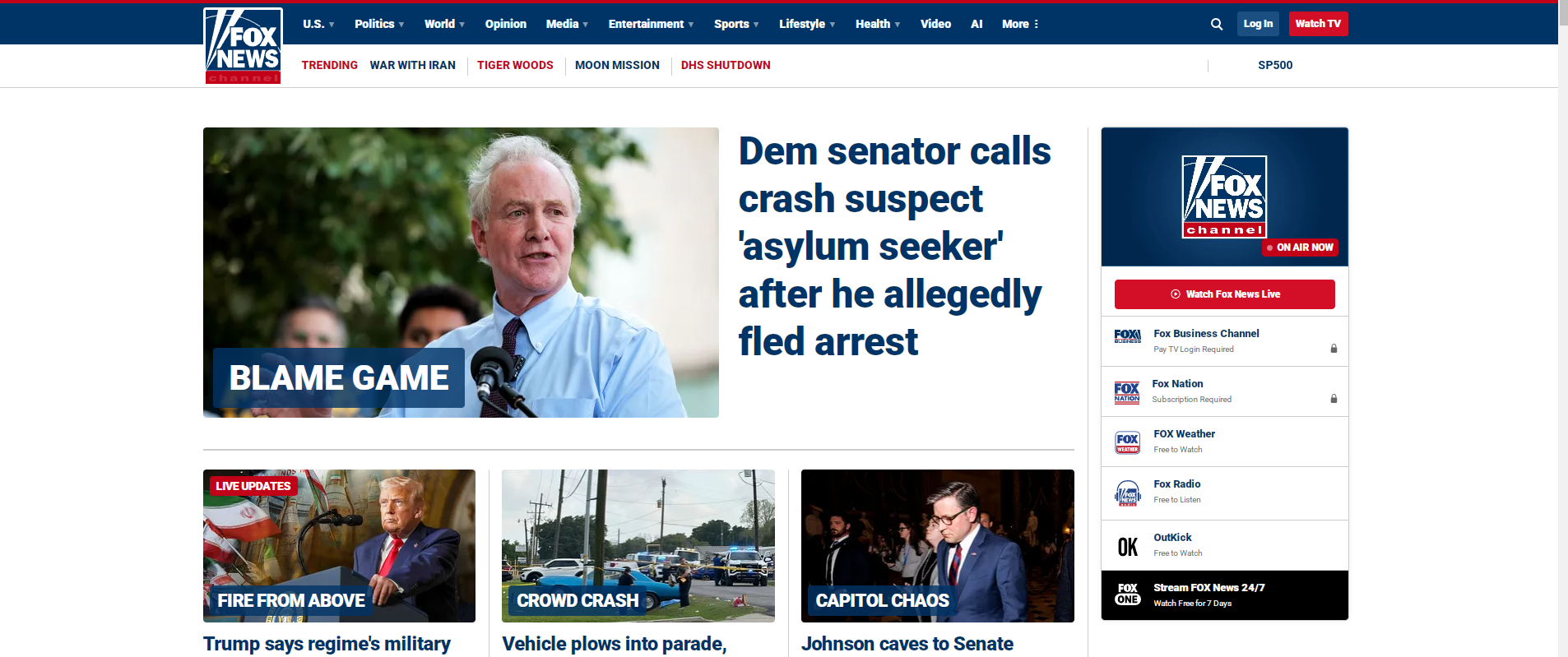Viewport: 1568px width, 657px height.
Task: Click the FOX One logo icon
Action: (1127, 594)
